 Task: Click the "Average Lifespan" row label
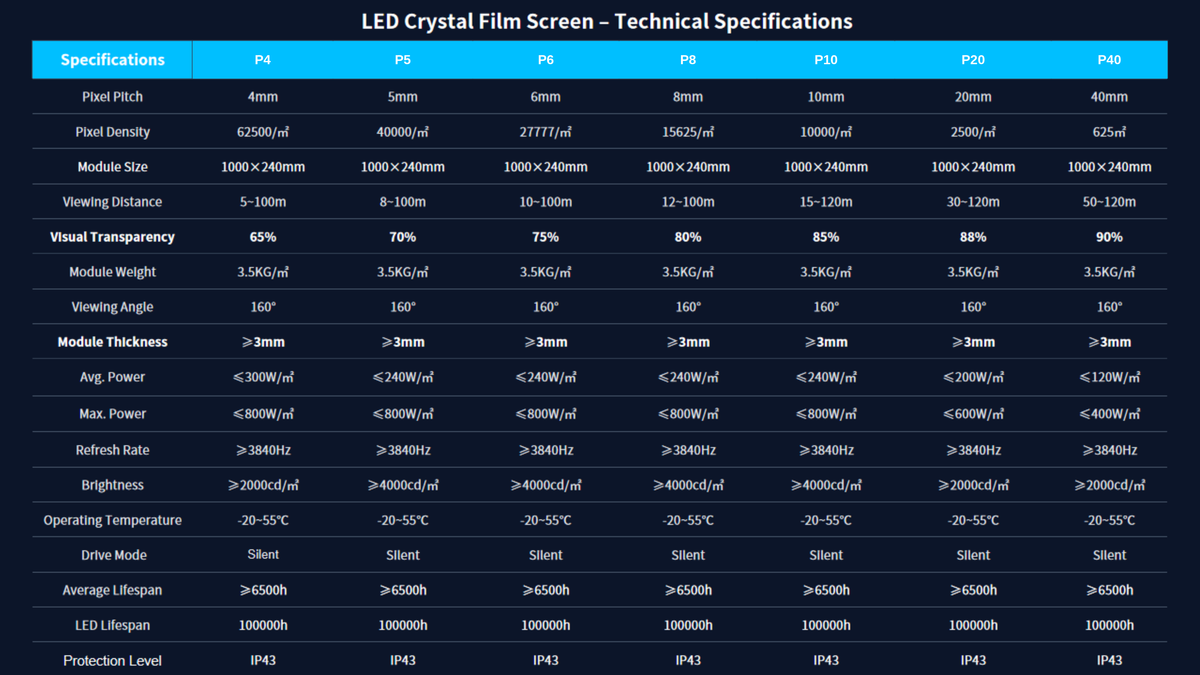tap(112, 590)
